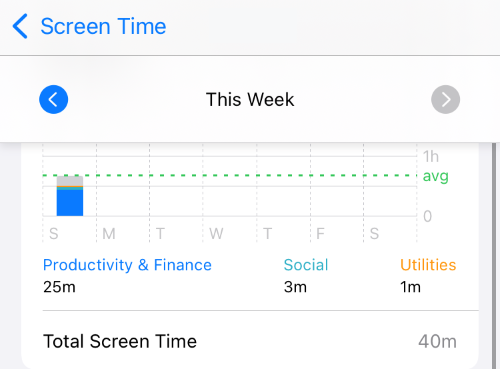Viewport: 500px width, 369px height.
Task: Select the first Tuesday column in the chart
Action: point(176,193)
